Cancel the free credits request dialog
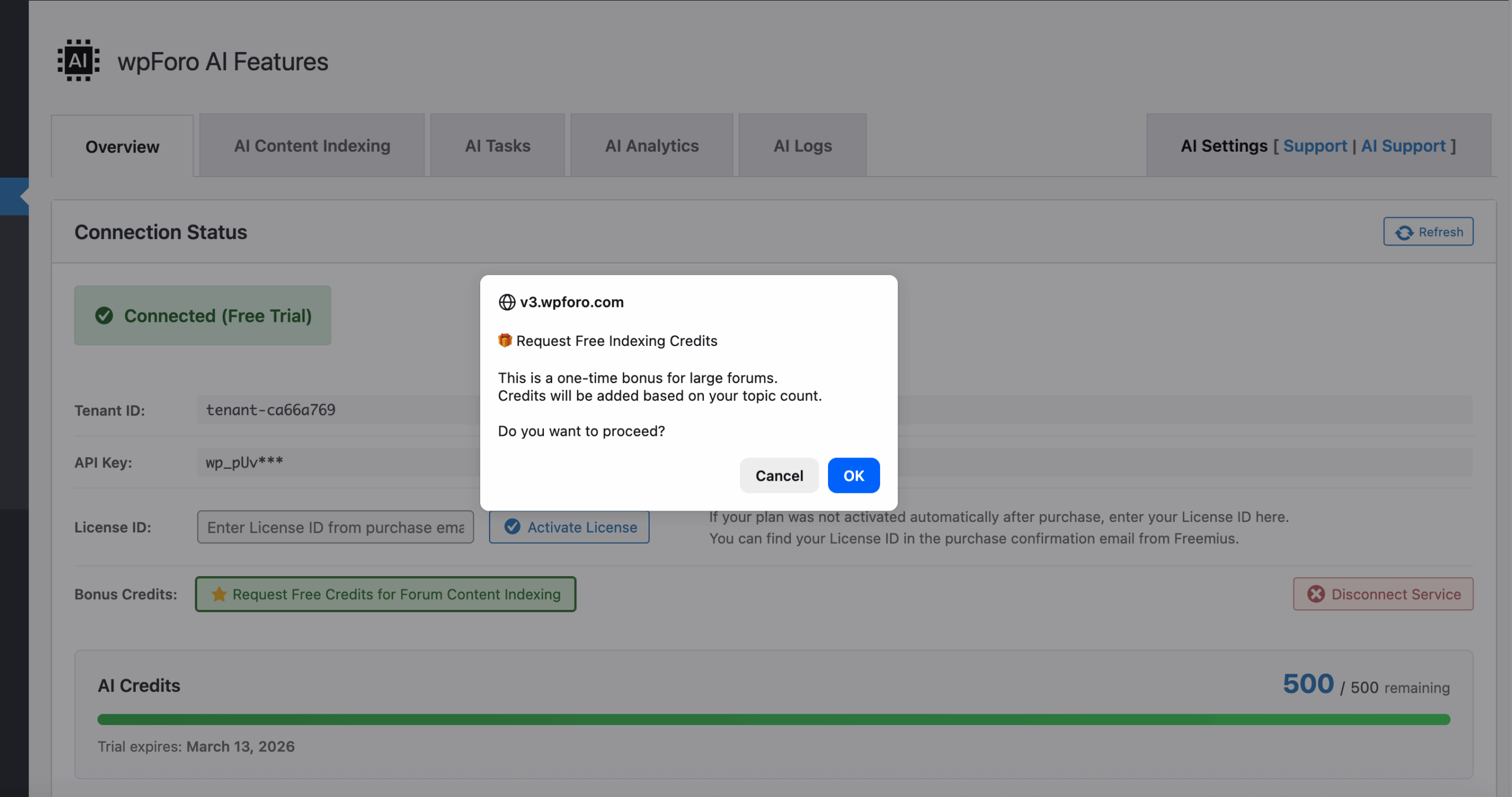The height and width of the screenshot is (797, 1512). click(778, 475)
